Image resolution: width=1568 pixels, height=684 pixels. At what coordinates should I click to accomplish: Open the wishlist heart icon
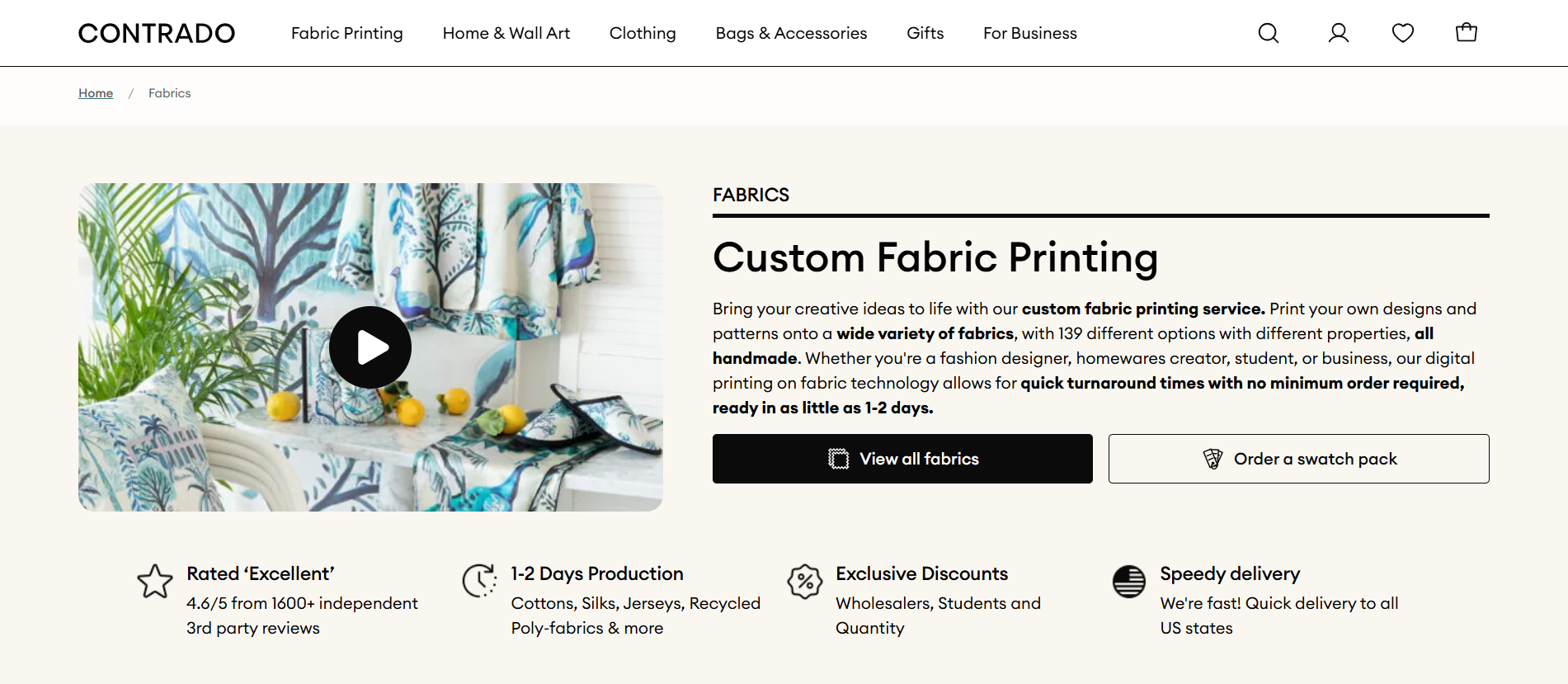pyautogui.click(x=1402, y=33)
